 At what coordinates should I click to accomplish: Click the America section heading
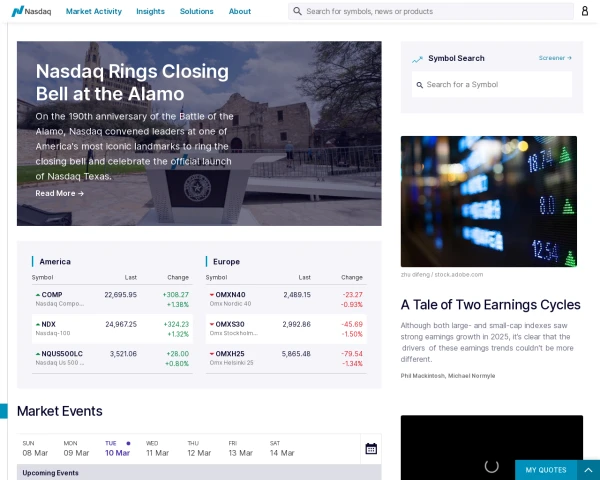click(55, 261)
